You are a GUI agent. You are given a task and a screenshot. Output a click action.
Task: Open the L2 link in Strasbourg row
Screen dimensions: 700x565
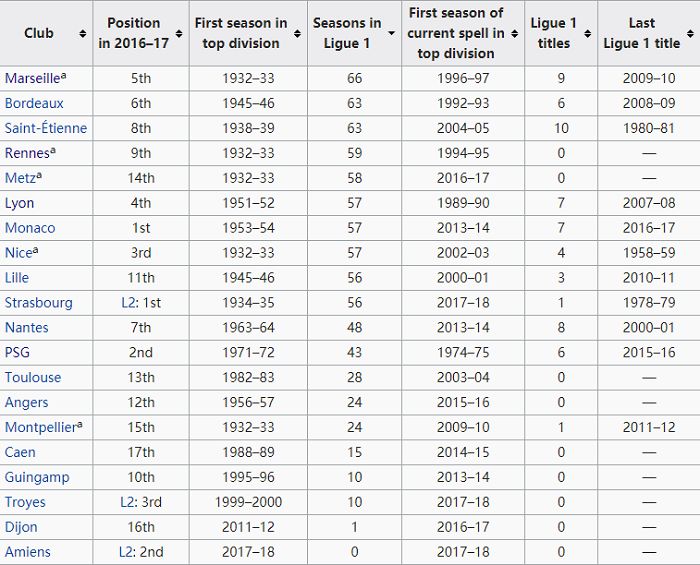128,303
